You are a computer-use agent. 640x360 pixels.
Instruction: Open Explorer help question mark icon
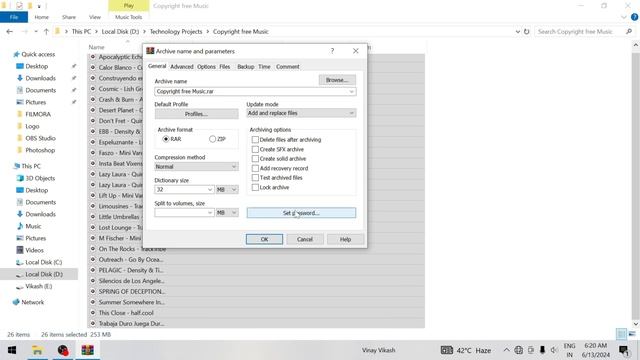(x=634, y=17)
